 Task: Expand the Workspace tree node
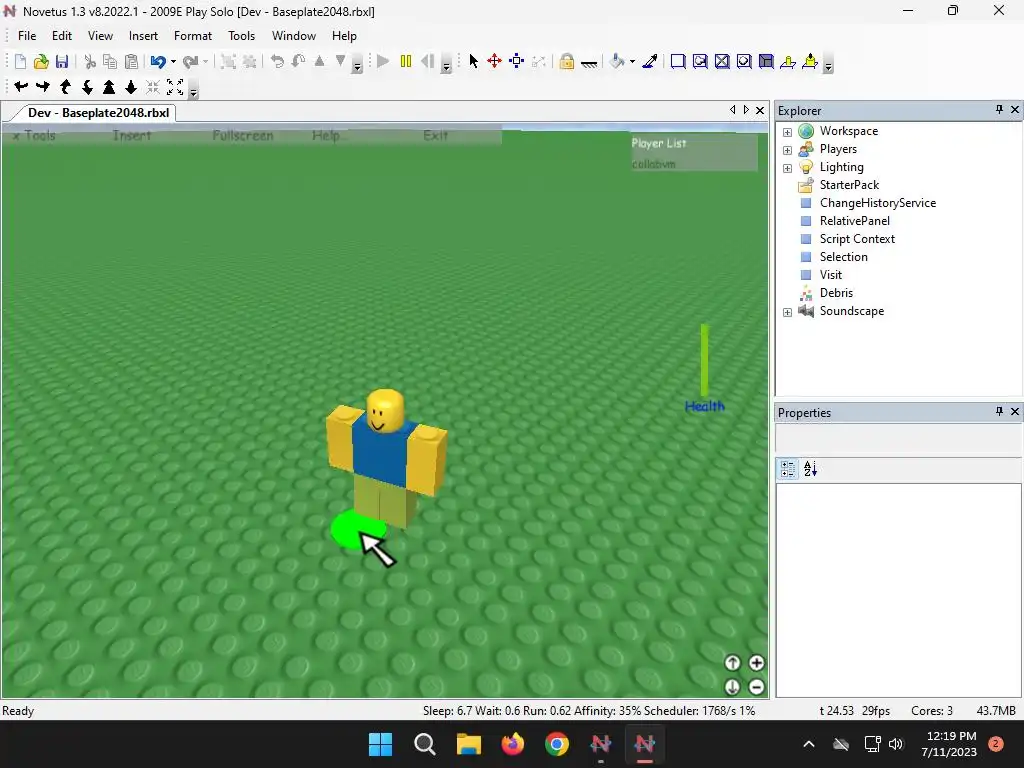tap(788, 132)
